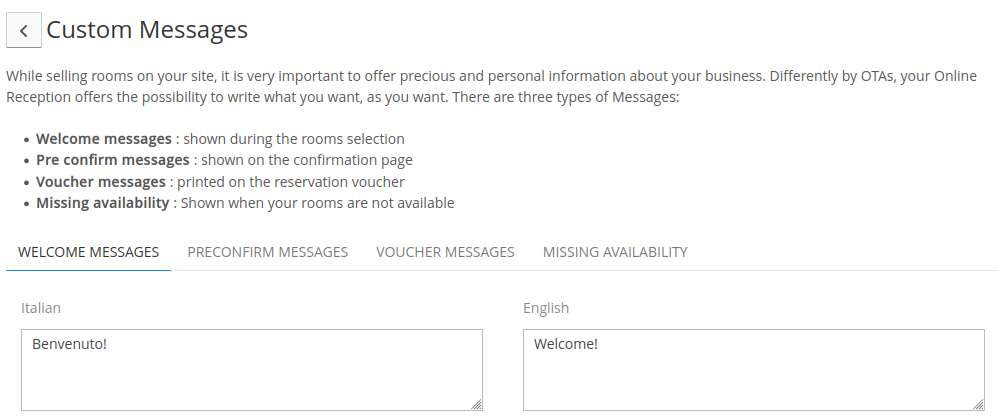Click the English text area resize handle
This screenshot has width=998, height=420.
(x=978, y=404)
